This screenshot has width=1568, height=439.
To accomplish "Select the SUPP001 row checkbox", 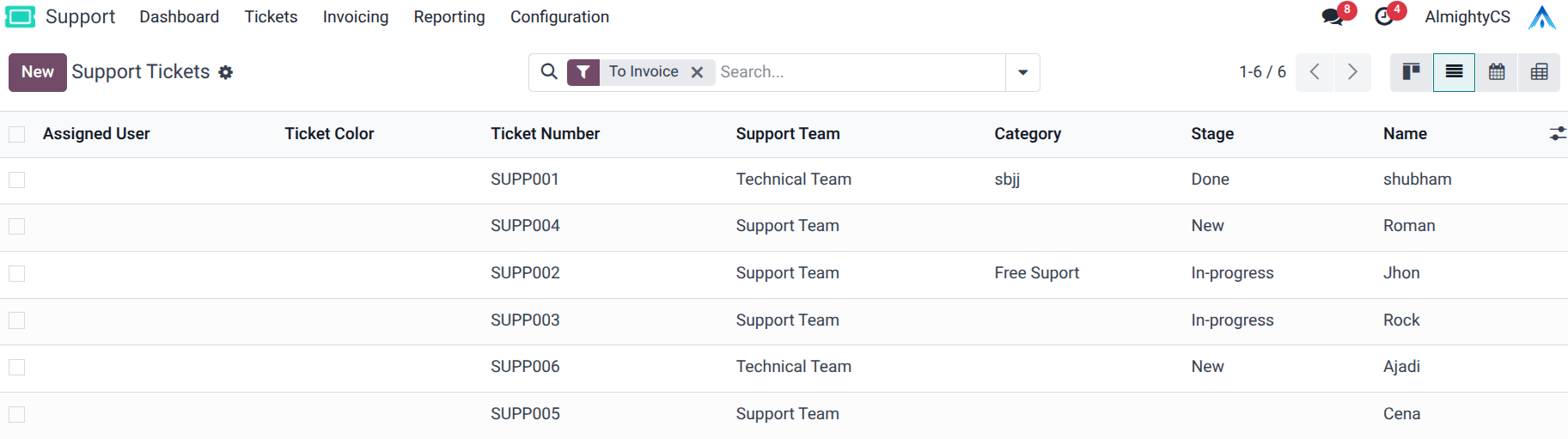I will [x=17, y=180].
